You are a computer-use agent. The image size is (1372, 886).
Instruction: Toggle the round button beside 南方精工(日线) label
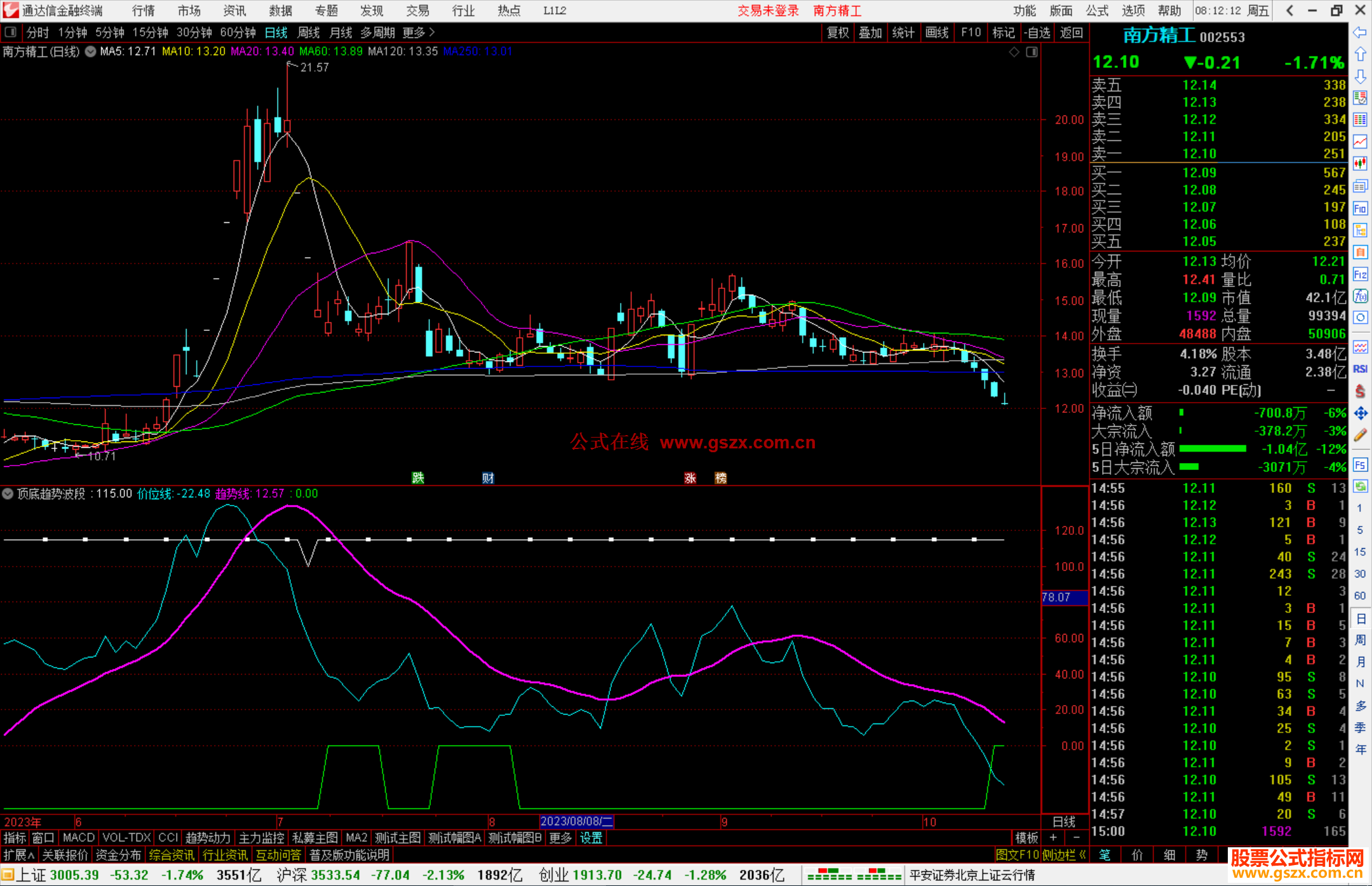[91, 51]
